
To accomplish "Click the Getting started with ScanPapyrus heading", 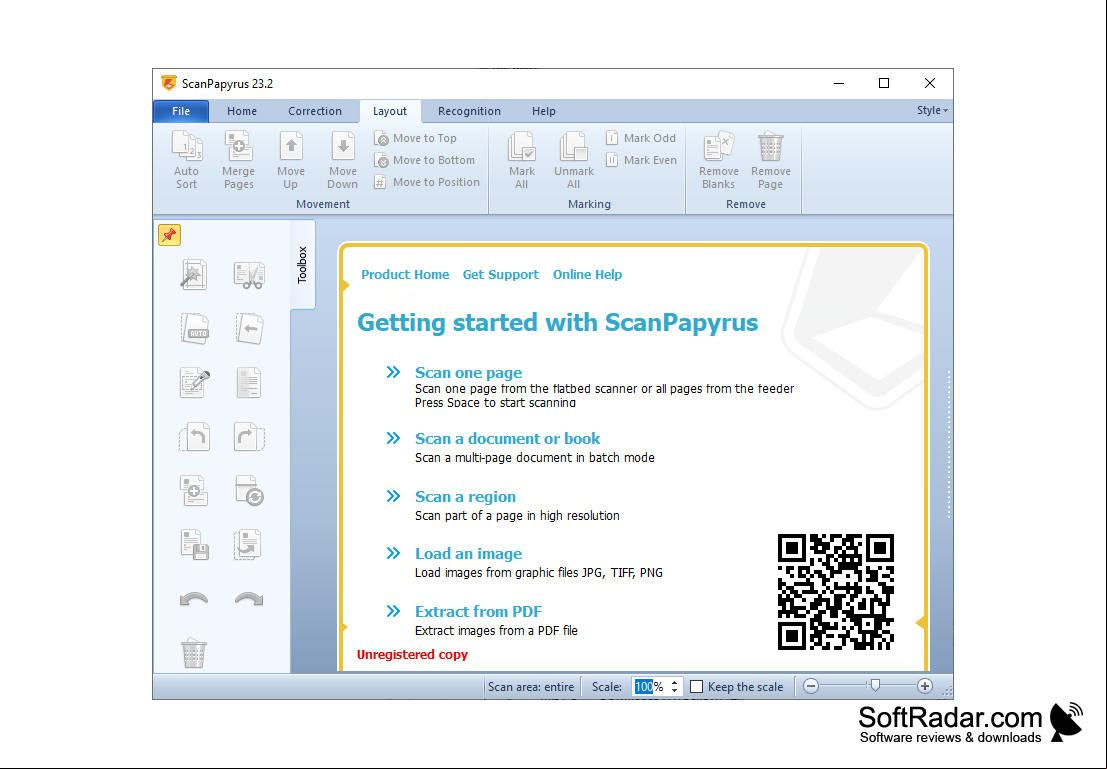I will [x=558, y=323].
